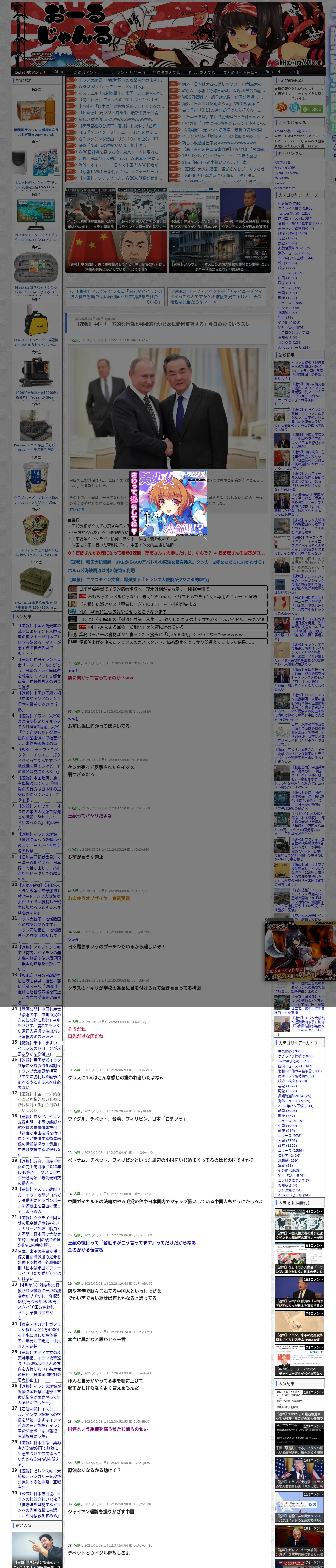Open ranked article 18 ロシア、イラン支援判明
This screenshot has height=1568, width=336.
point(39,1135)
